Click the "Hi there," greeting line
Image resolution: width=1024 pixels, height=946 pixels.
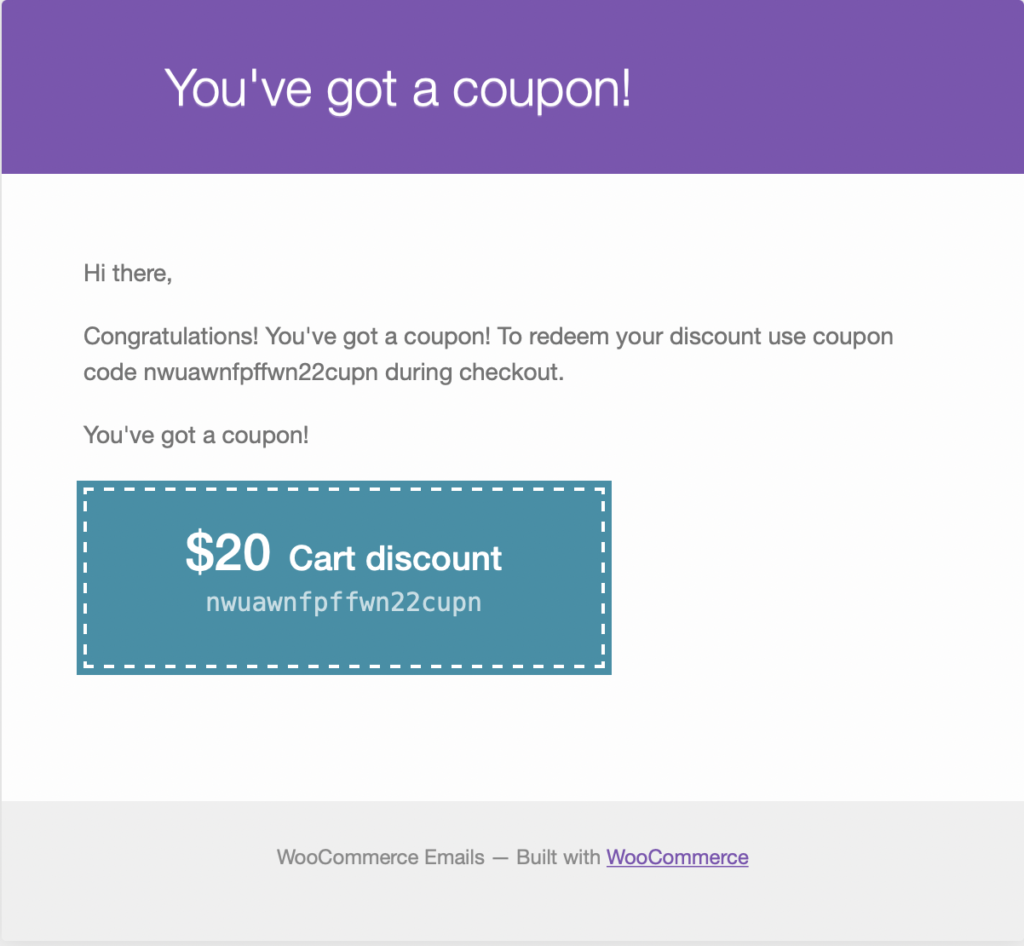point(128,274)
